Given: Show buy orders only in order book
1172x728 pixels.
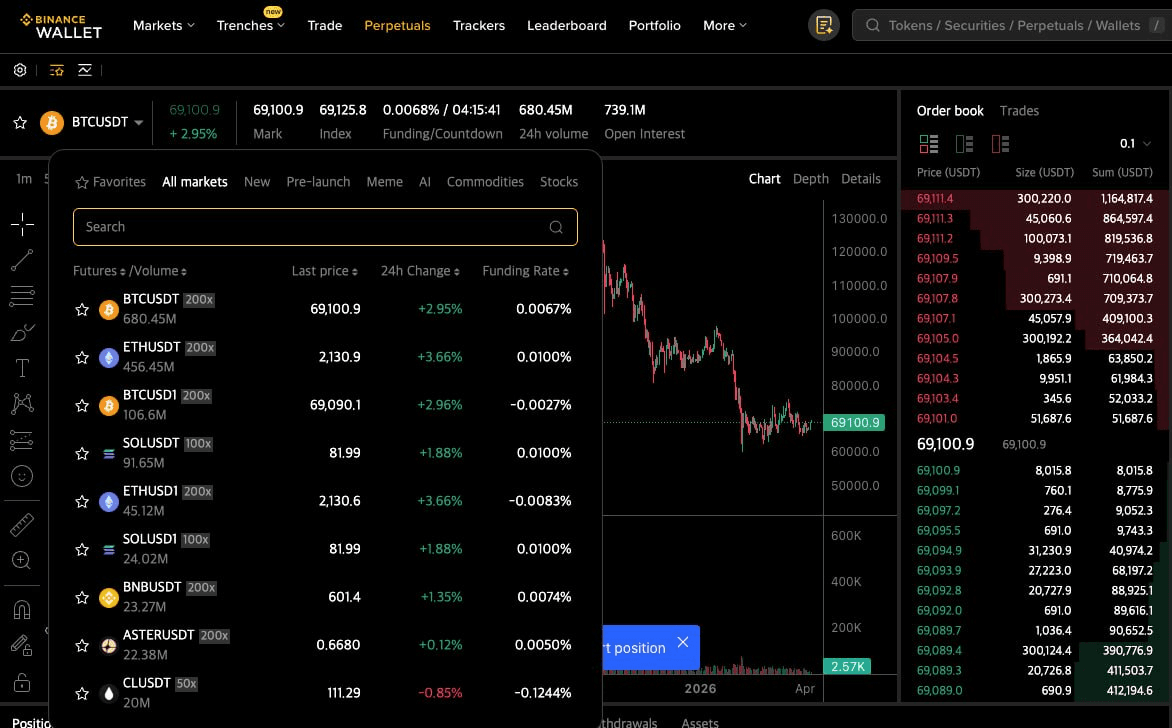Looking at the screenshot, I should tap(964, 144).
